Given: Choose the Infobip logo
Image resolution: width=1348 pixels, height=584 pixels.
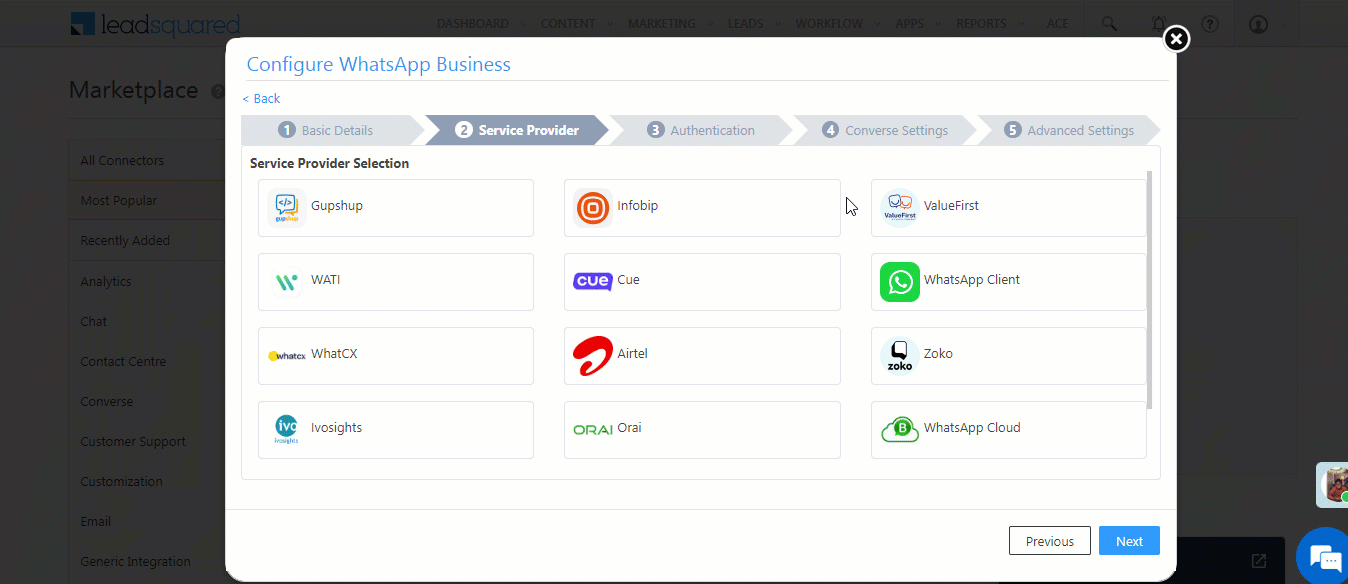Looking at the screenshot, I should point(592,208).
